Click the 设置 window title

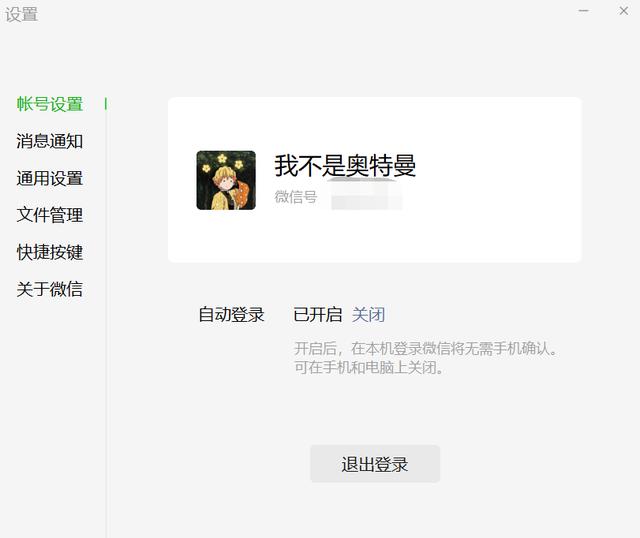coord(22,14)
